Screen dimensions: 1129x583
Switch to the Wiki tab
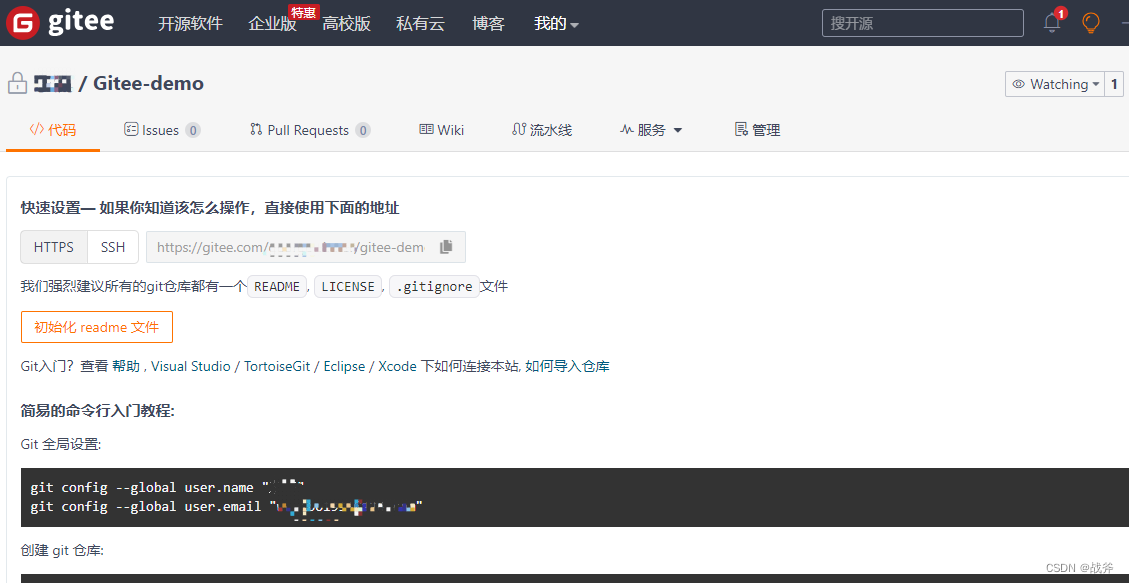(441, 130)
